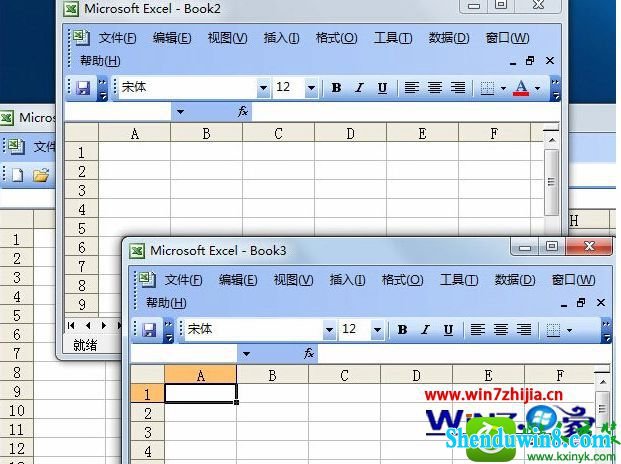
Task: Click Book2 formula bar input
Action: point(406,112)
